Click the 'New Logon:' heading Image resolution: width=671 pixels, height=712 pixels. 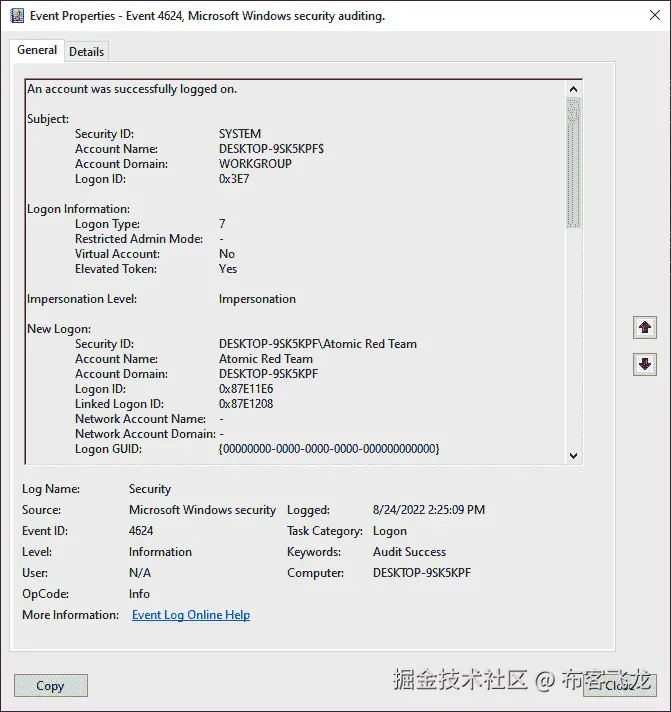pyautogui.click(x=59, y=329)
